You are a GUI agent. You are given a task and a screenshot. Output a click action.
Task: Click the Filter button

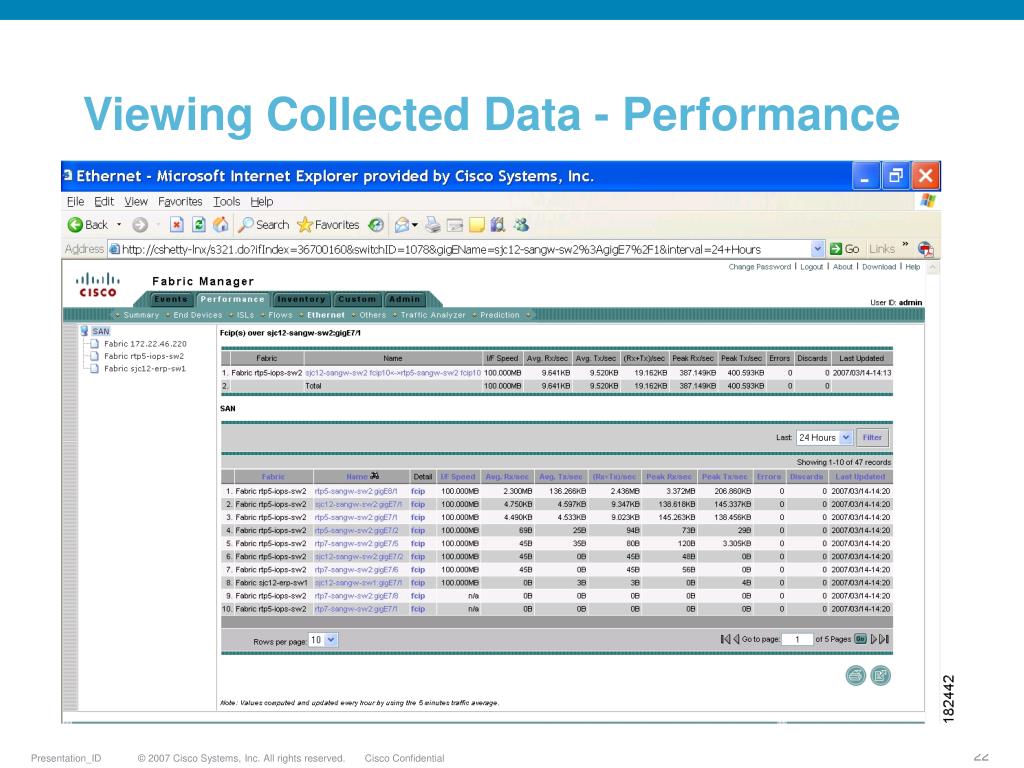click(872, 438)
